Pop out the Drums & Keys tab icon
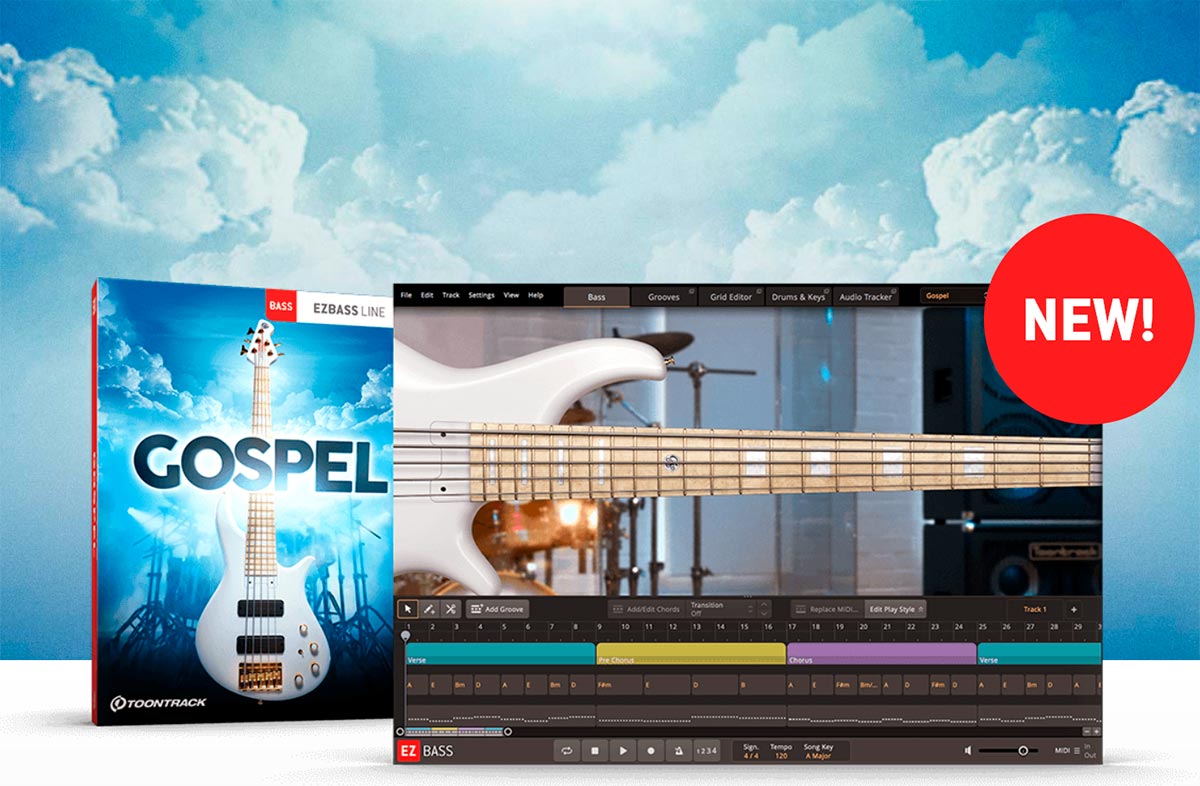1200x786 pixels. point(827,292)
